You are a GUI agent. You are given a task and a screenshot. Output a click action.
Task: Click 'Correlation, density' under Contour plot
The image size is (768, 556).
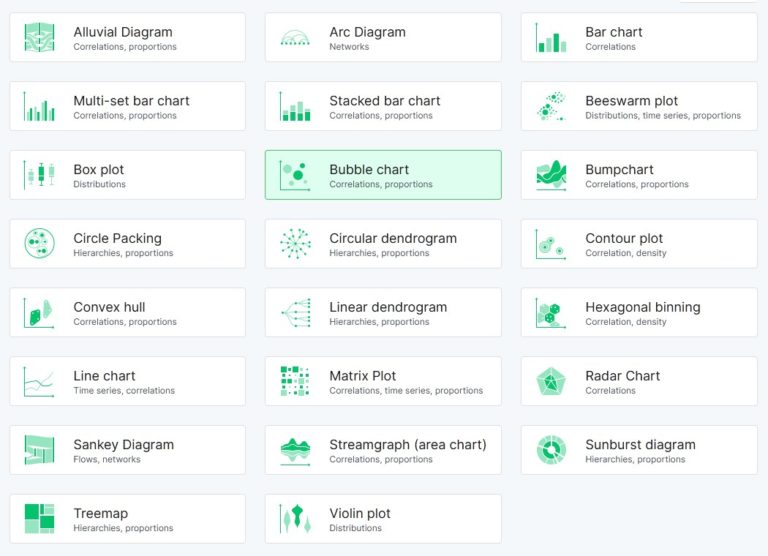[626, 253]
